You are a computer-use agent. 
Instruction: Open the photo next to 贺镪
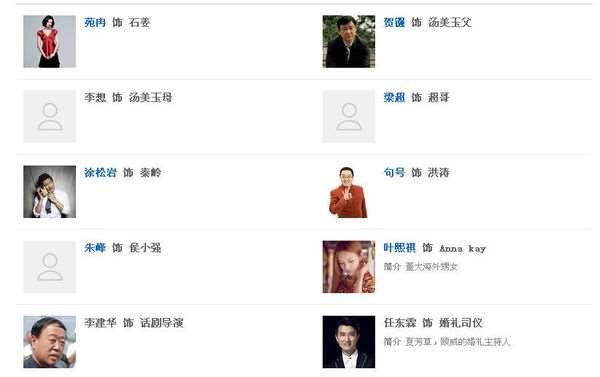(349, 41)
